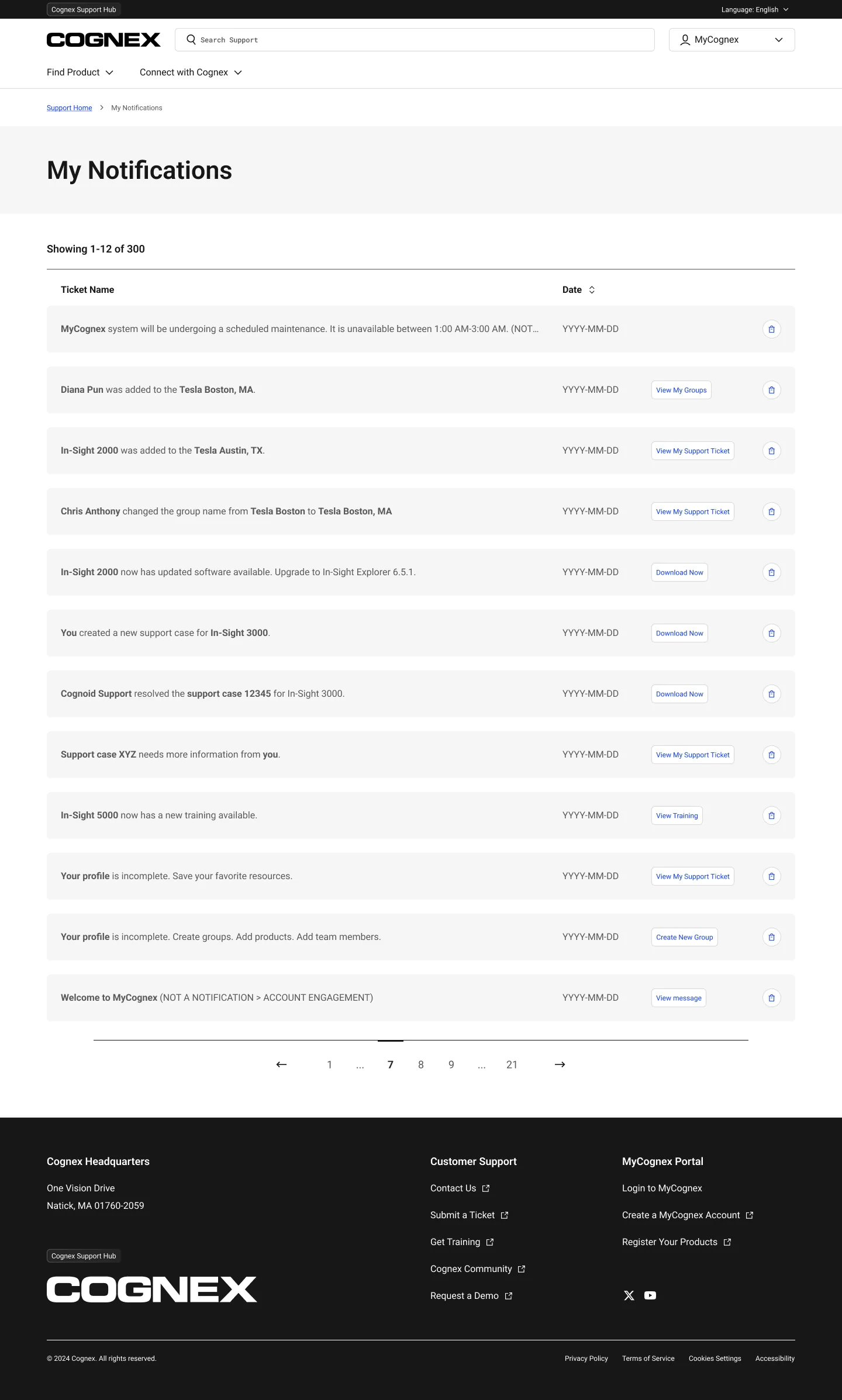Delete the create groups profile notification
The image size is (842, 1400).
[771, 937]
